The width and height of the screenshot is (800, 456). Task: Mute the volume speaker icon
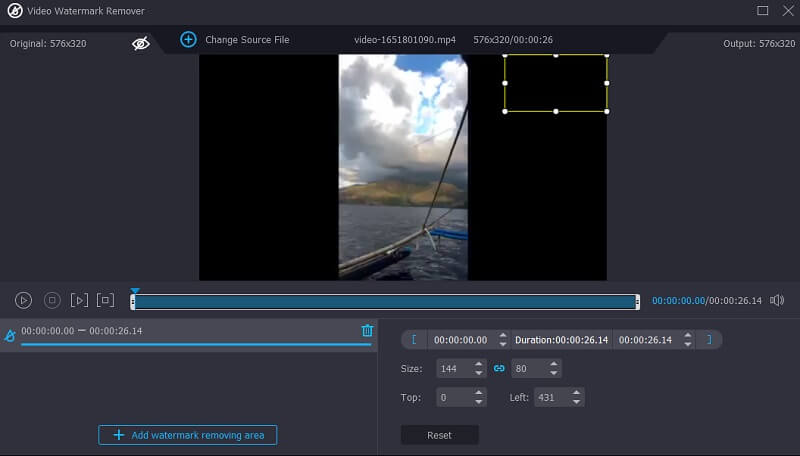pyautogui.click(x=778, y=300)
